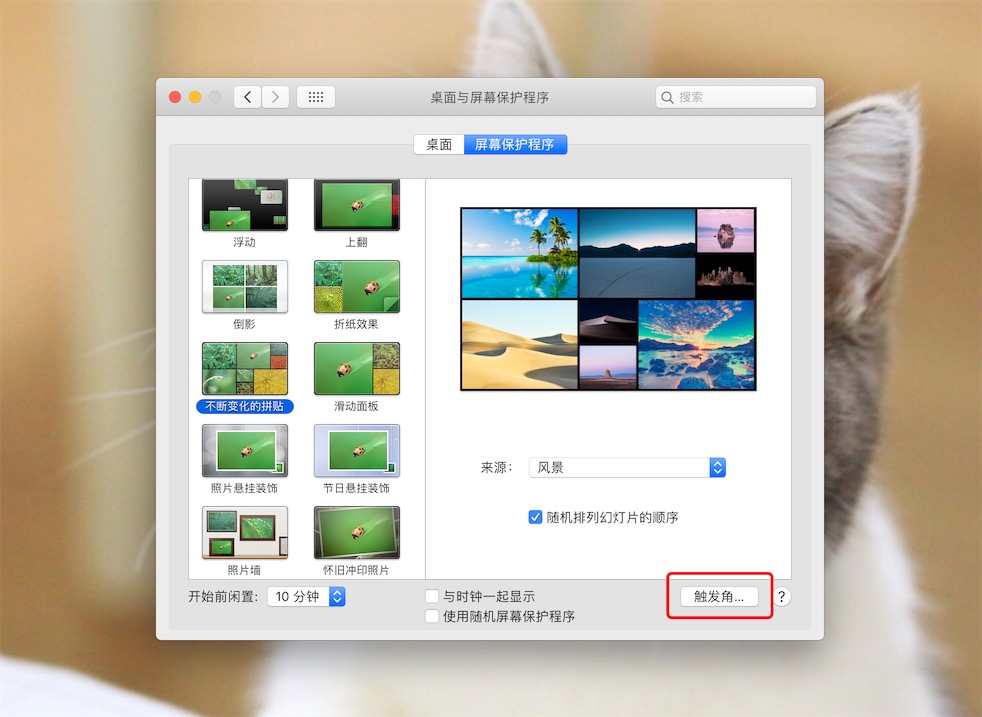
Task: Choose the 照片墙 screen saver thumbnail
Action: tap(245, 533)
